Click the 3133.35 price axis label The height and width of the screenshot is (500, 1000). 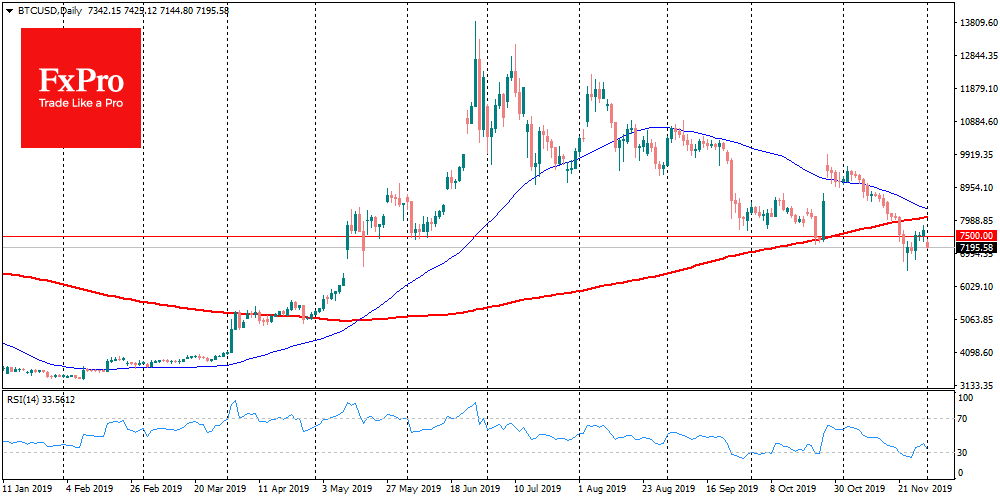[x=976, y=386]
